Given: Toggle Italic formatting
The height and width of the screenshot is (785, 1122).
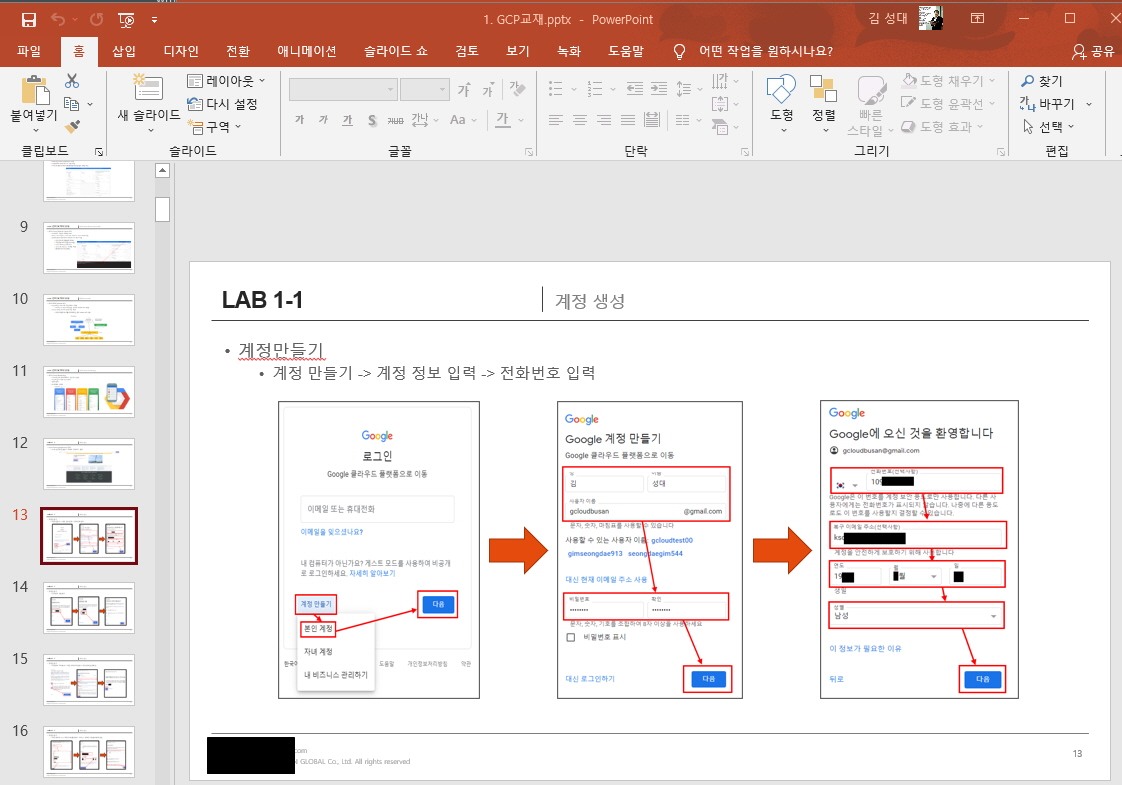Looking at the screenshot, I should [x=323, y=120].
